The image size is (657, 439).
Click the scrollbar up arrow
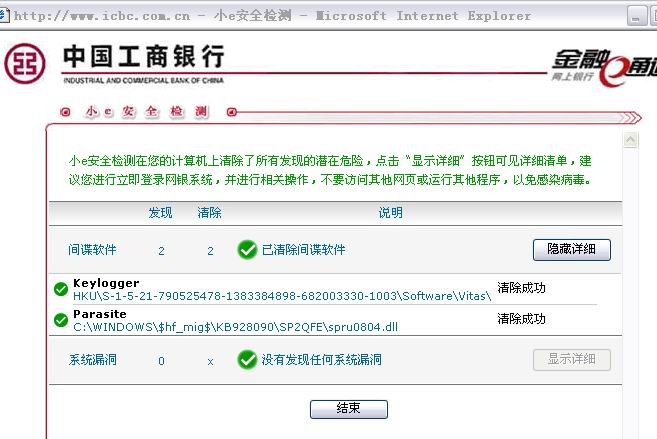pos(631,139)
